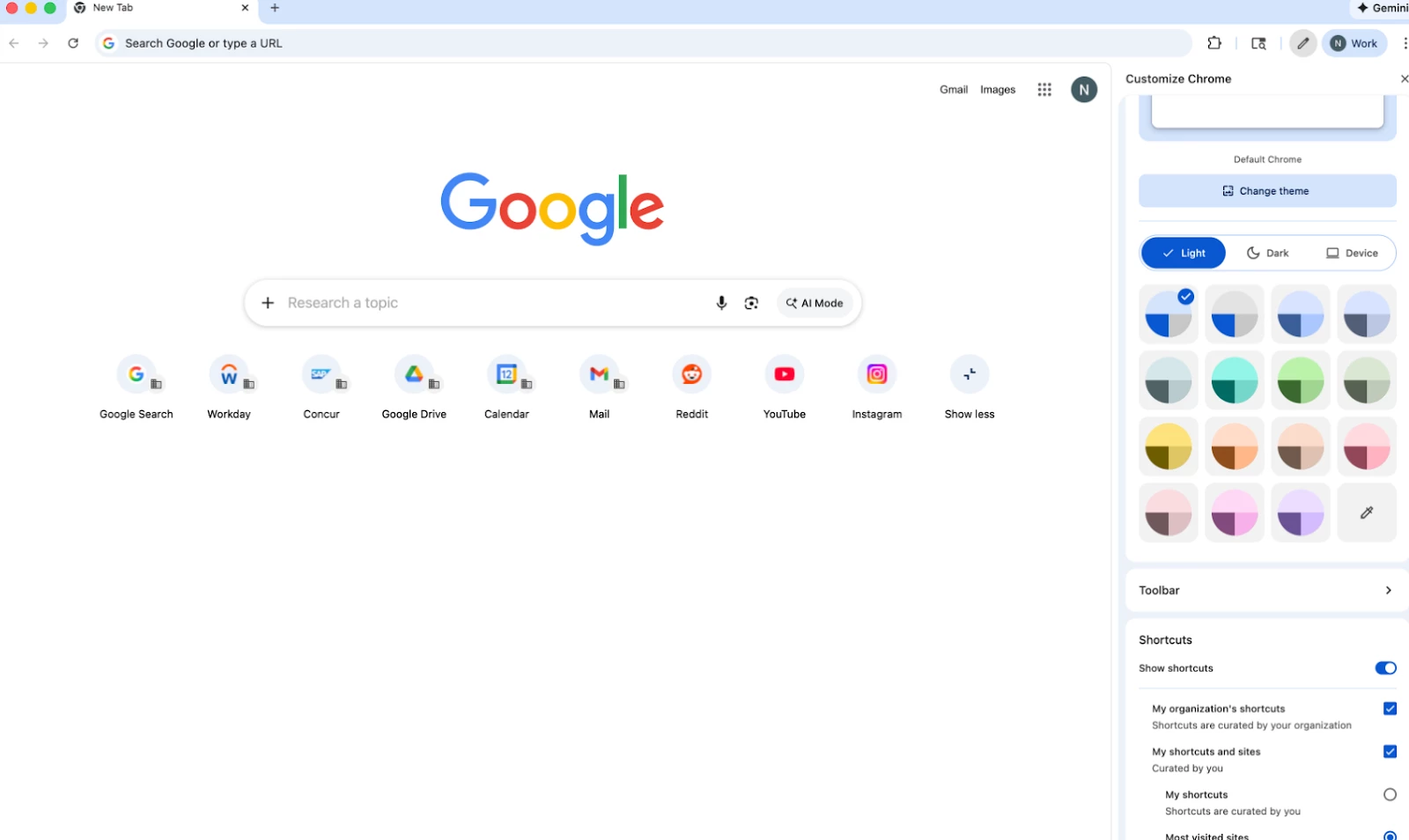Go back with the browser back arrow
Image resolution: width=1409 pixels, height=840 pixels.
pos(14,43)
